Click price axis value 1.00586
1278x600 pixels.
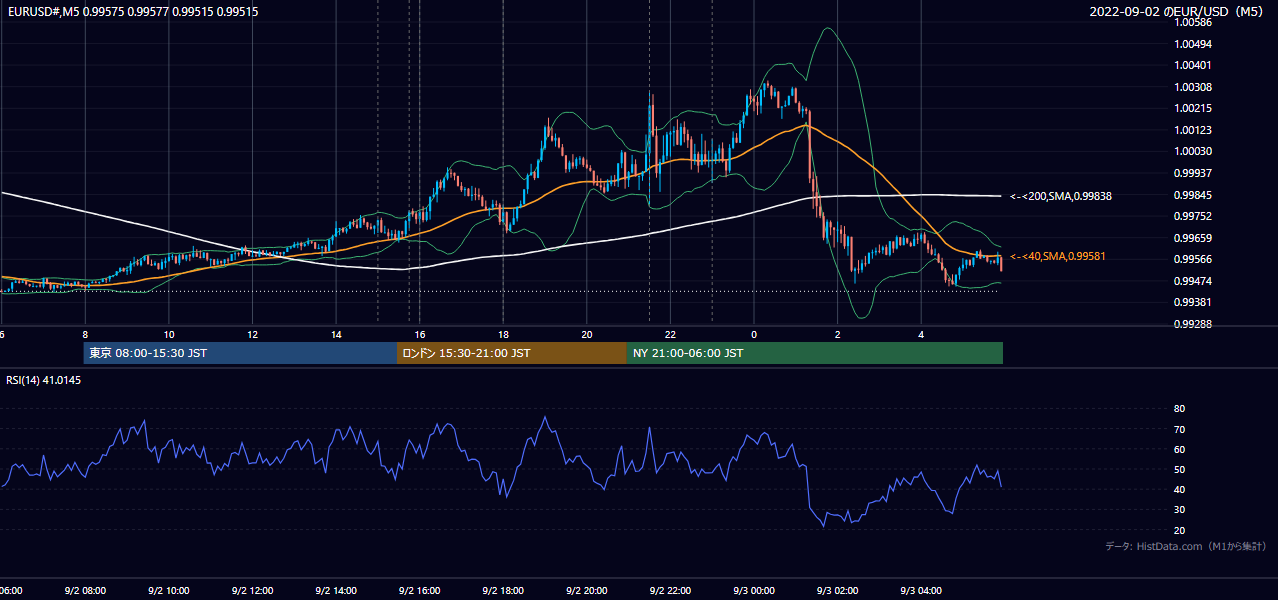coord(1193,22)
